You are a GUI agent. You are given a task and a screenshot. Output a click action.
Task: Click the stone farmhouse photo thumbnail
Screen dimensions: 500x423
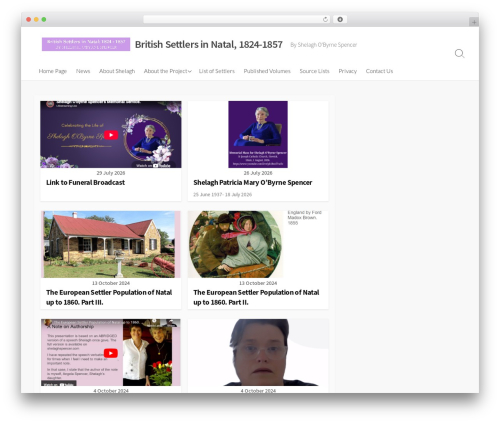[111, 244]
